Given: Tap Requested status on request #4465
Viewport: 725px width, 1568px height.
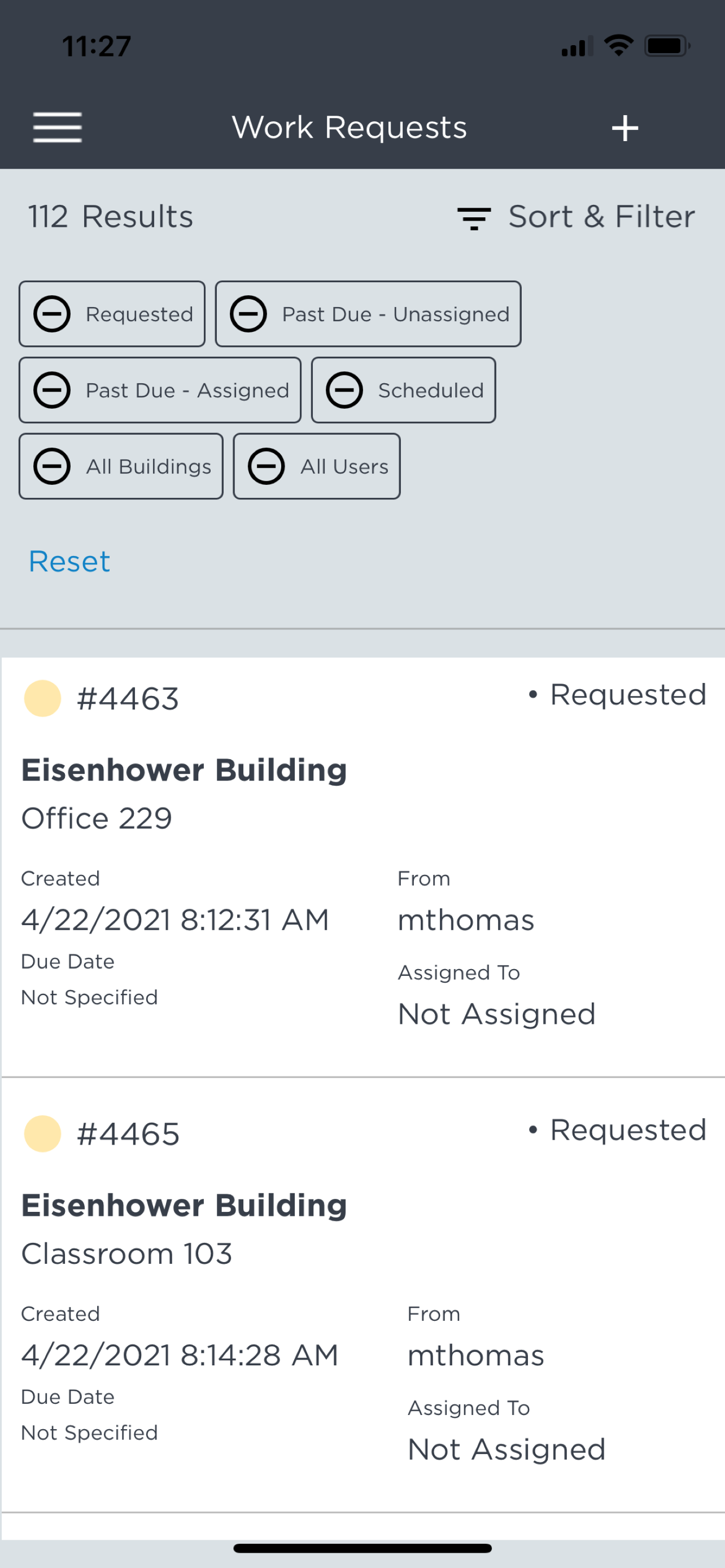Looking at the screenshot, I should click(627, 1131).
